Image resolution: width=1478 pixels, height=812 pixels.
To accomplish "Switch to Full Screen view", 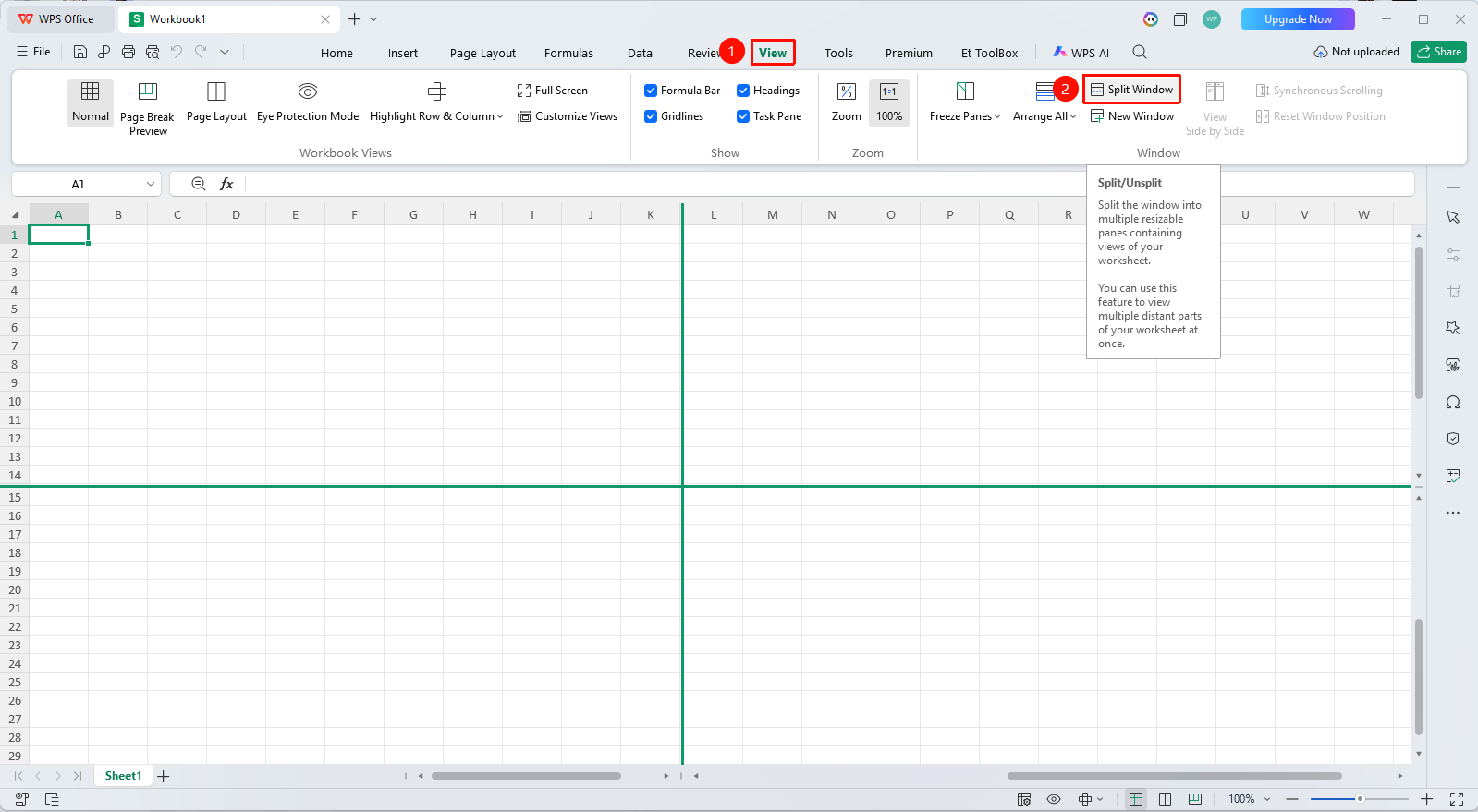I will pyautogui.click(x=553, y=91).
